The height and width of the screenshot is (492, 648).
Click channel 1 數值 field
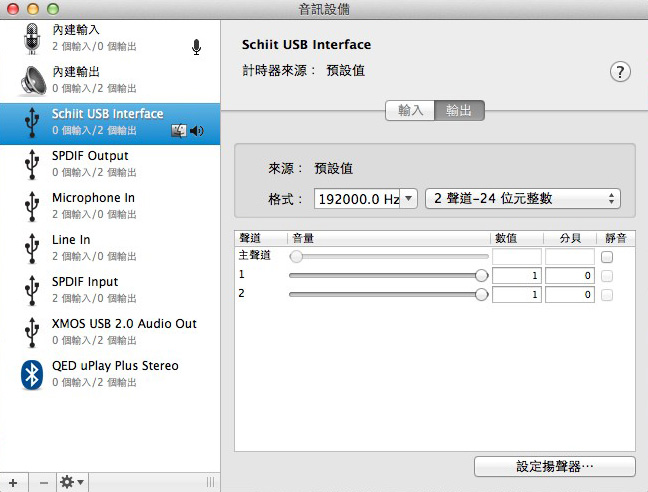pos(517,276)
